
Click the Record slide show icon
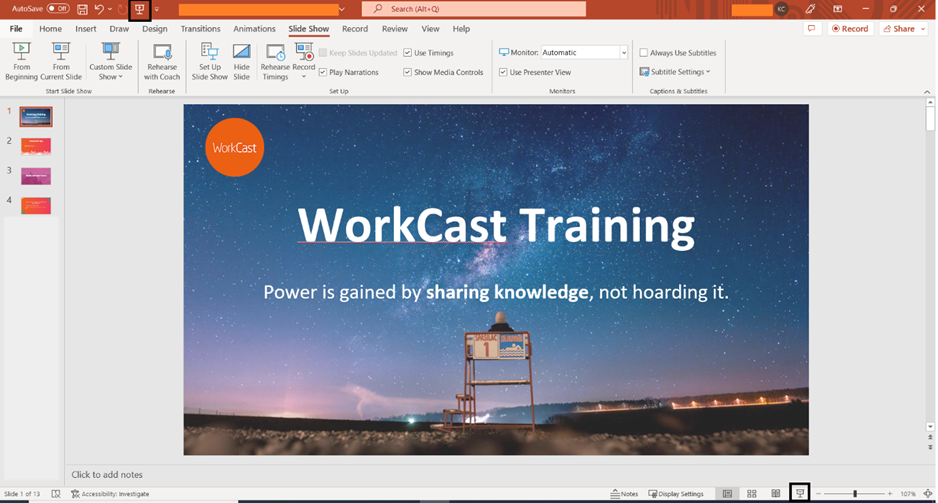point(304,52)
